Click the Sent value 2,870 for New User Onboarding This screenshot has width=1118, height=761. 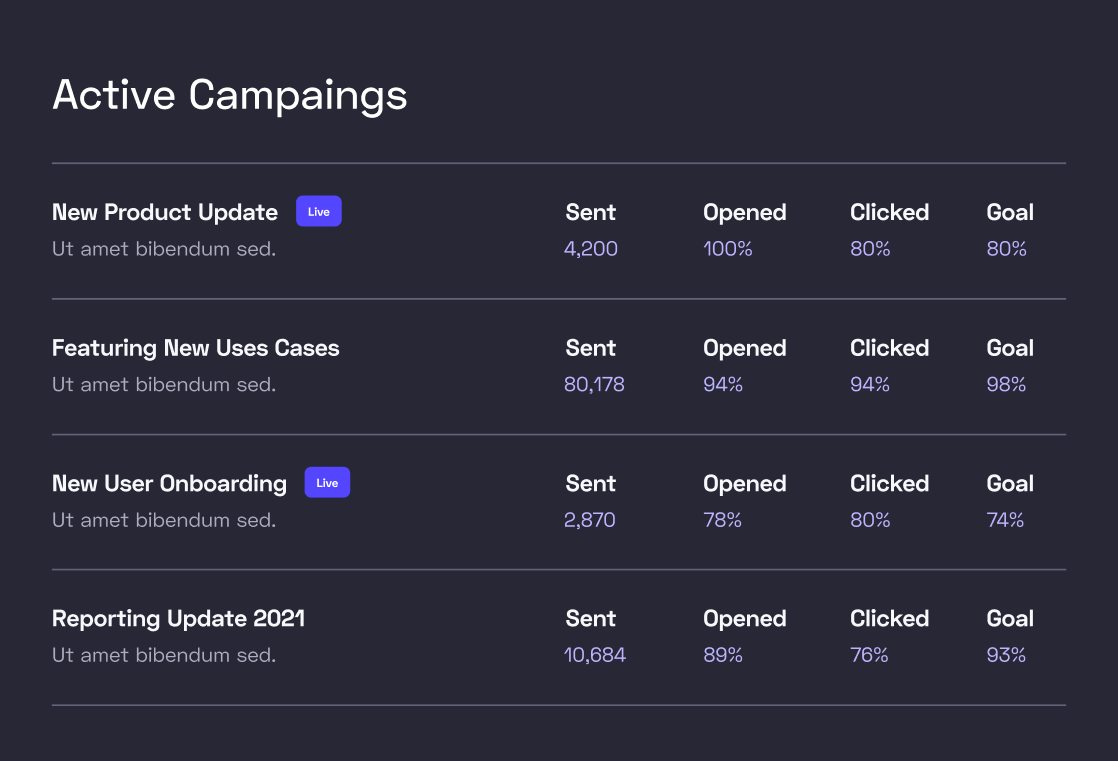pyautogui.click(x=590, y=520)
